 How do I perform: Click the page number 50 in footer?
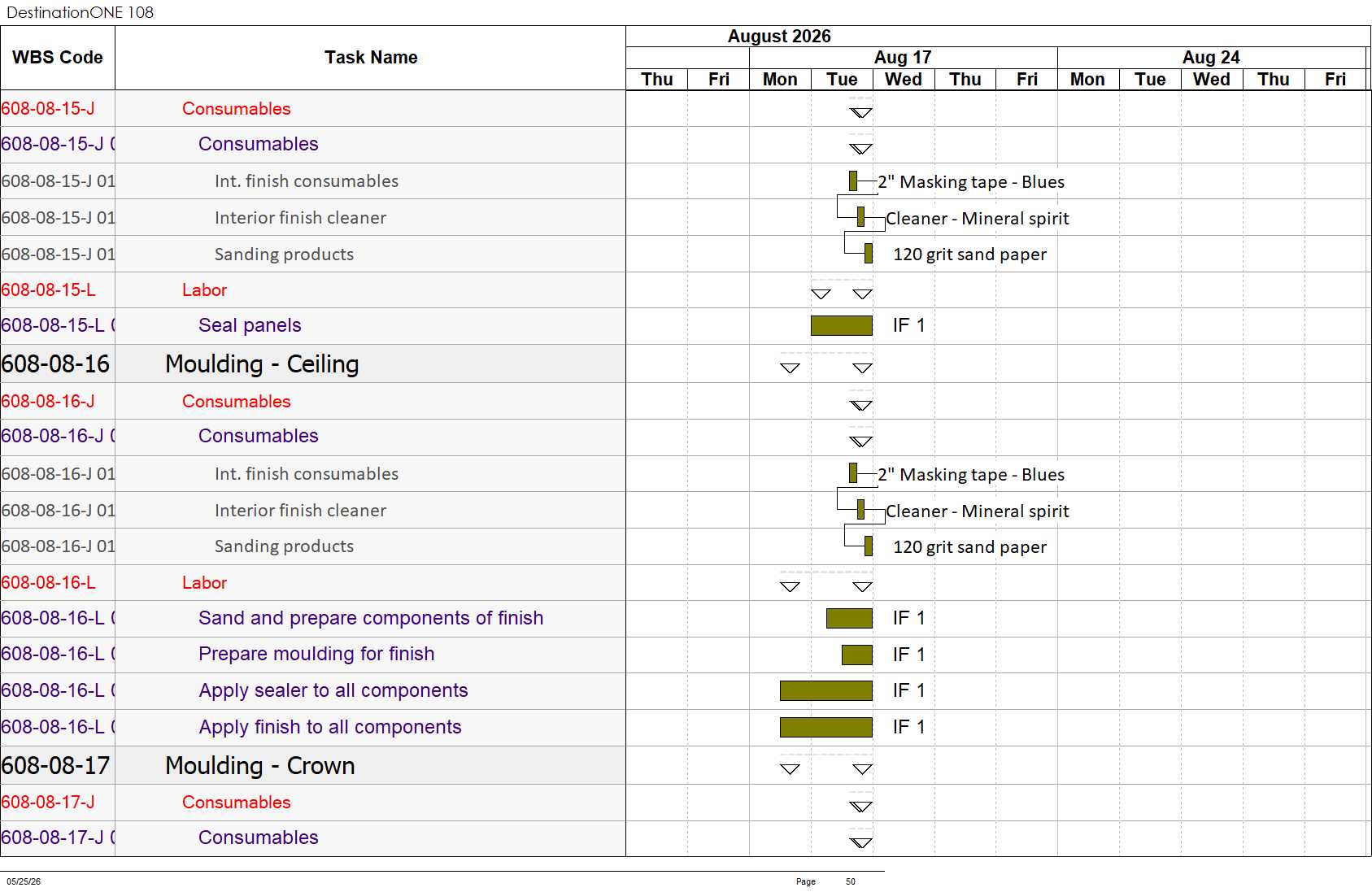point(851,881)
